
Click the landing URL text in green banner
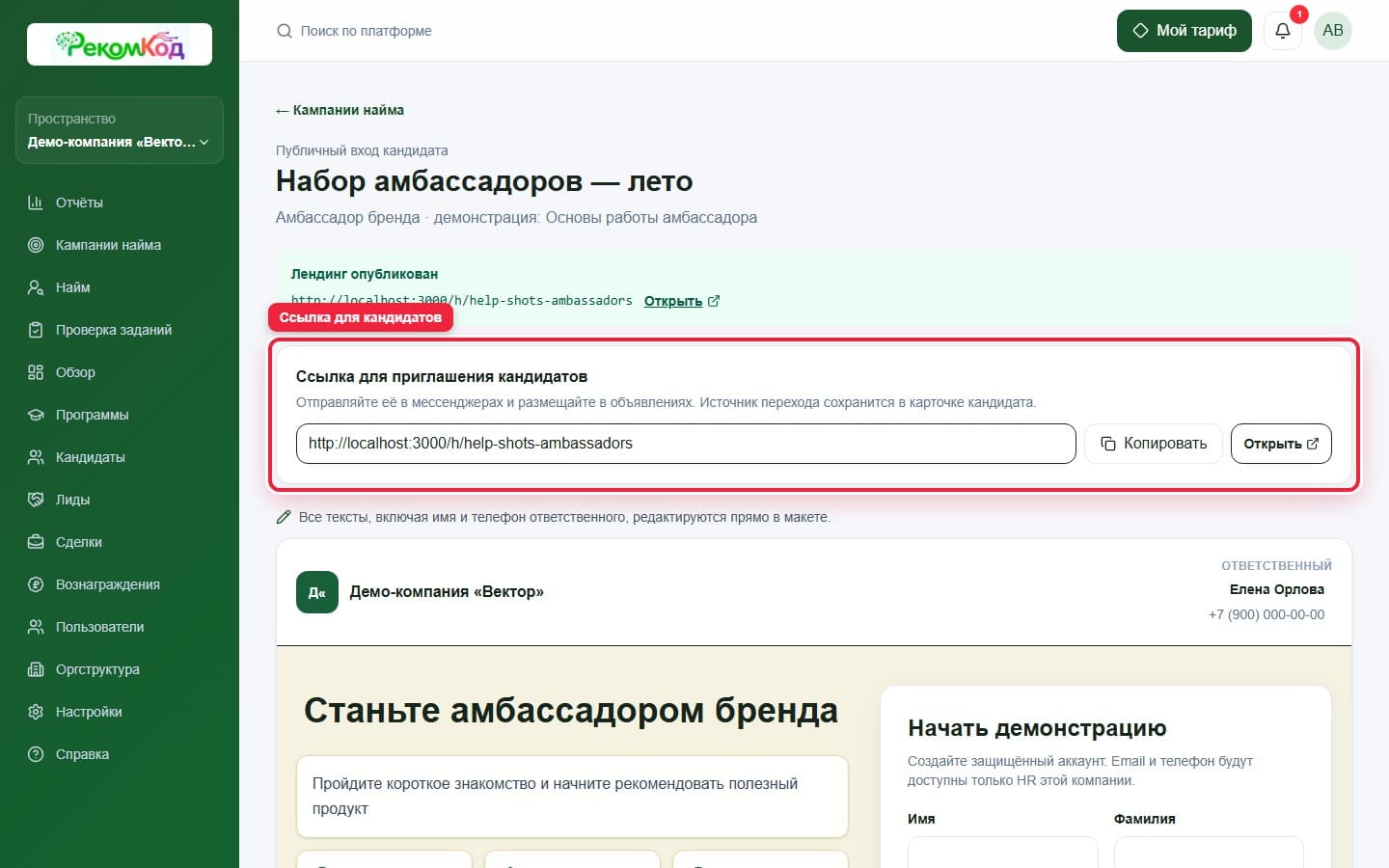[461, 301]
